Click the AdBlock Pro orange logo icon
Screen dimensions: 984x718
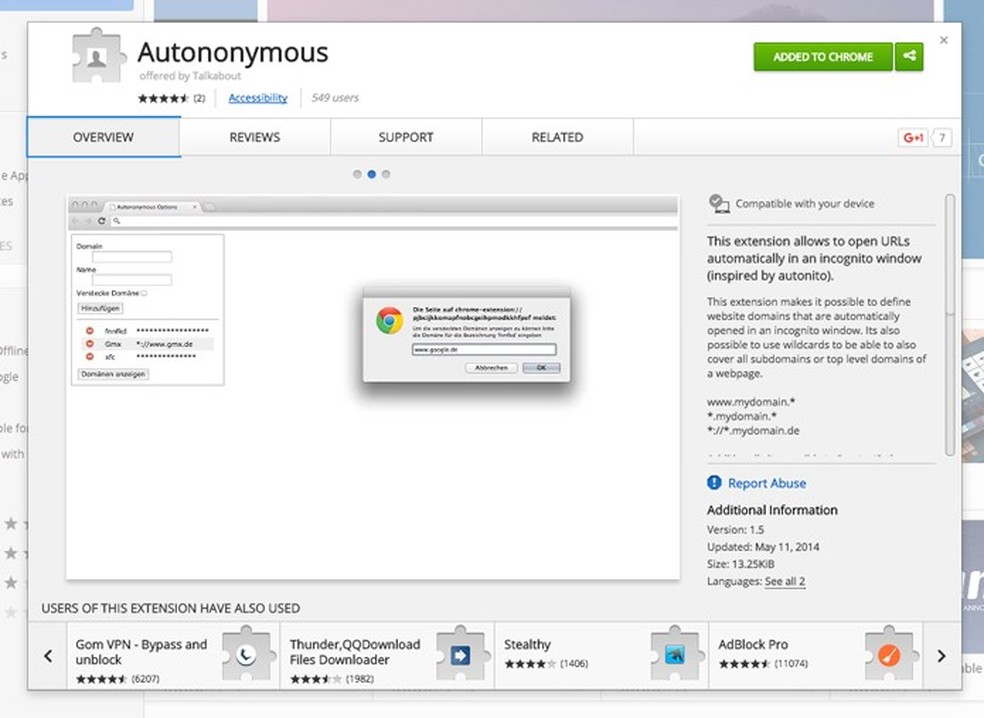889,656
